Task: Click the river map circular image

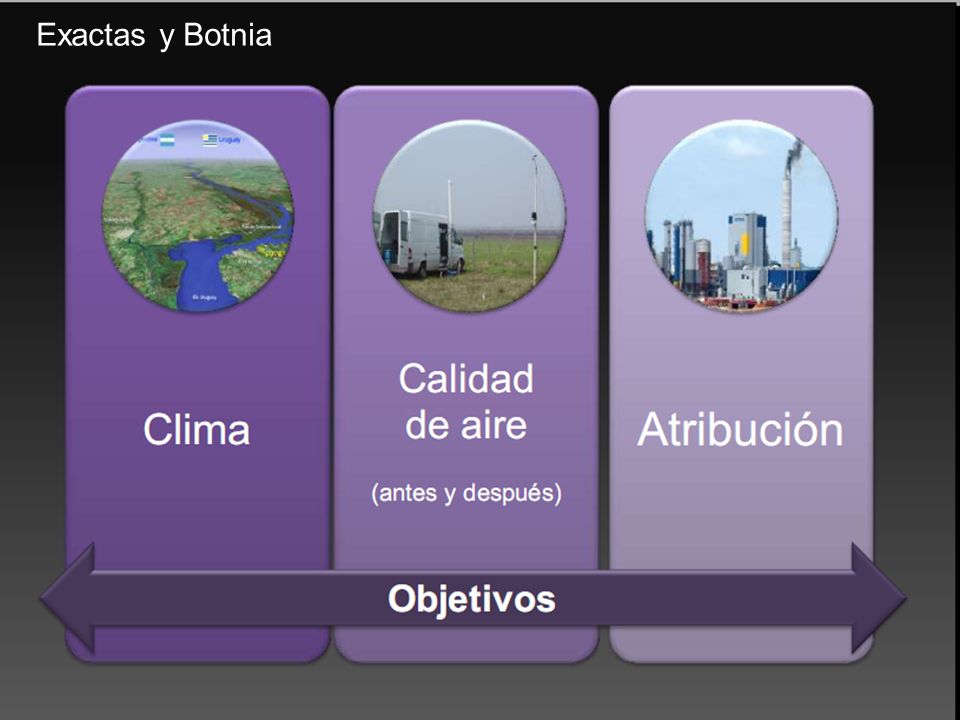Action: (198, 216)
